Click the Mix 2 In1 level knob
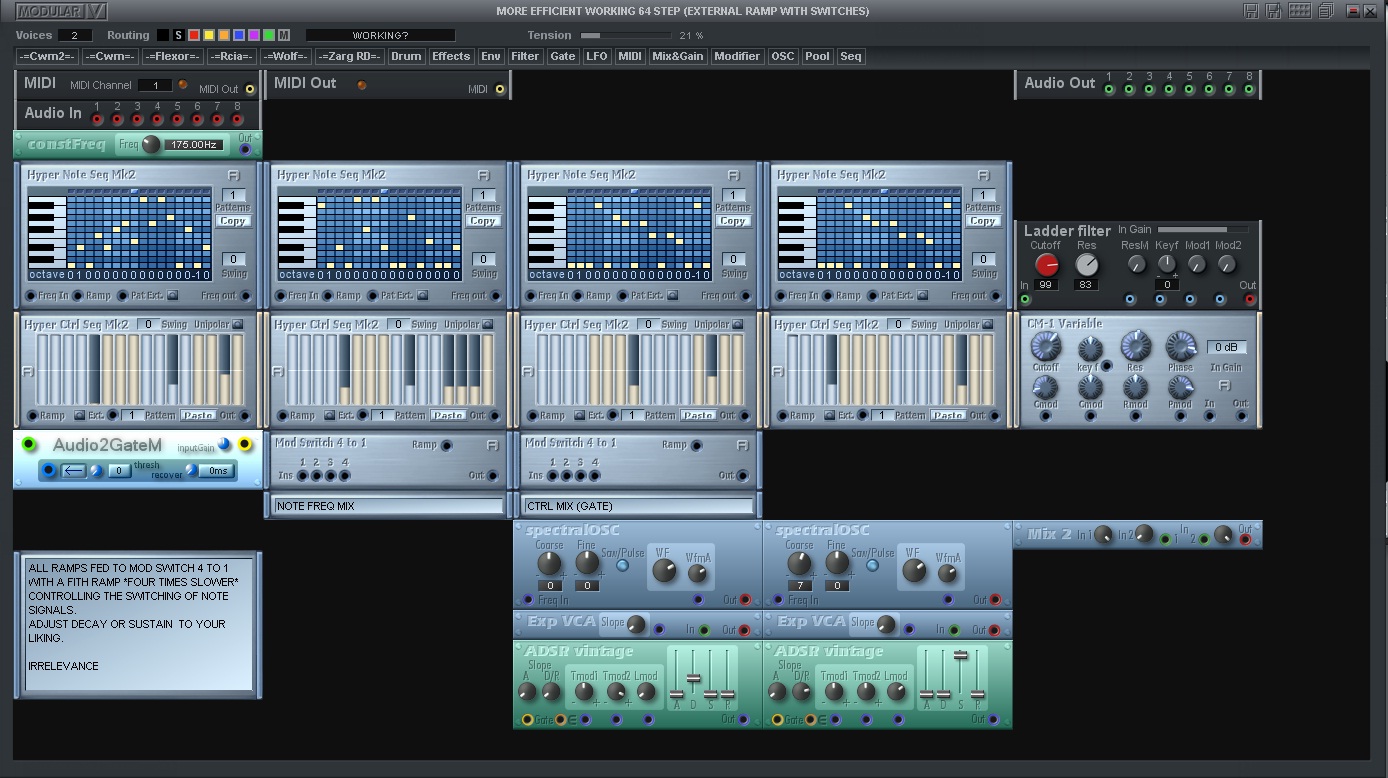The height and width of the screenshot is (778, 1388). pos(1104,535)
